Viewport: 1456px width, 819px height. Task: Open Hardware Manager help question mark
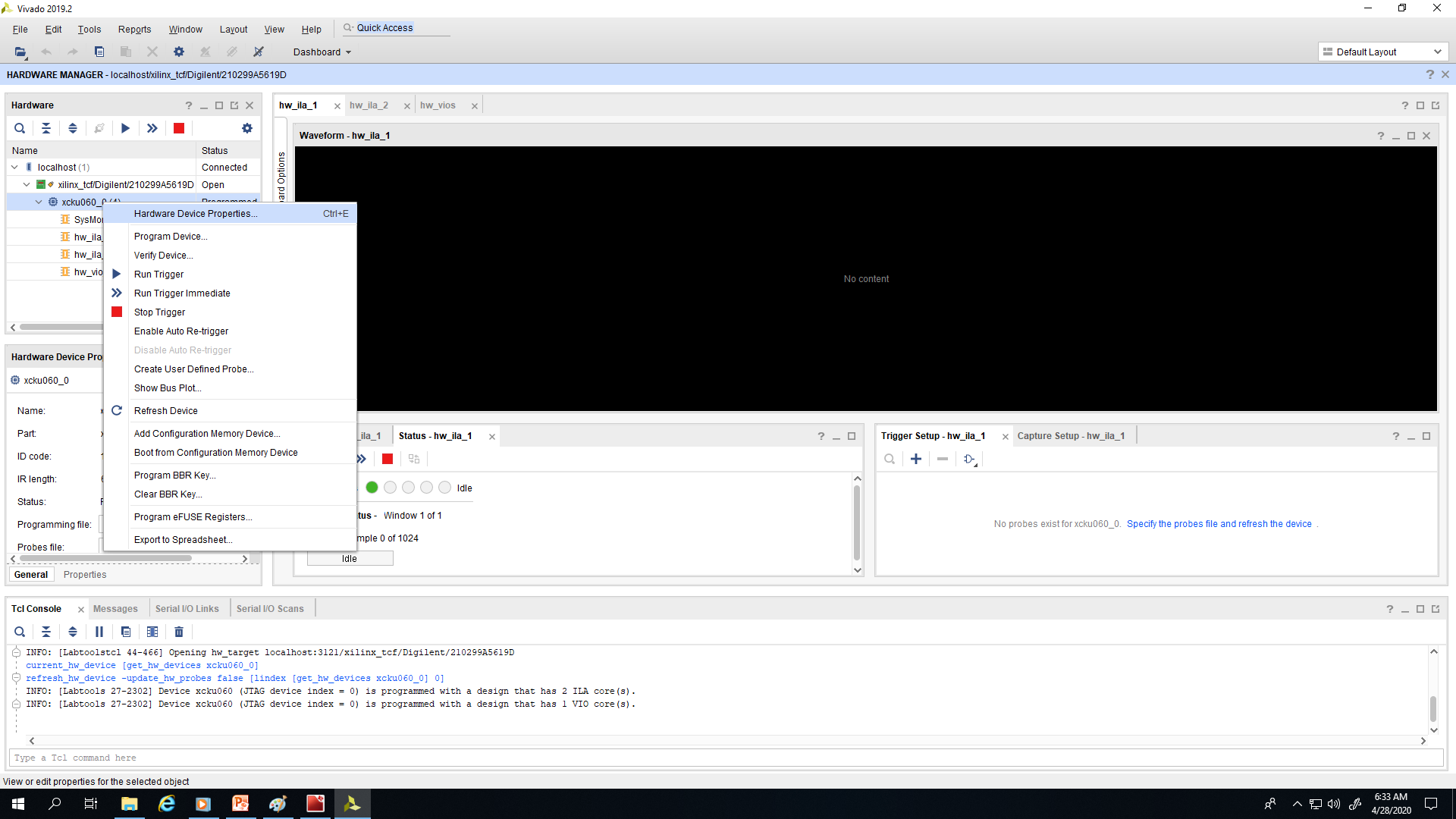pyautogui.click(x=1430, y=74)
